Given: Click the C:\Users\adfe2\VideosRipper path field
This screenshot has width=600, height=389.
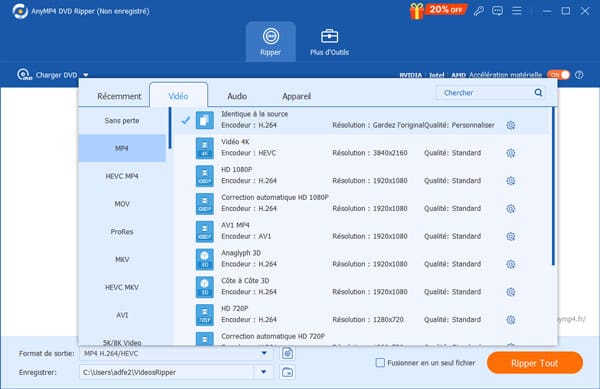Looking at the screenshot, I should [x=167, y=372].
